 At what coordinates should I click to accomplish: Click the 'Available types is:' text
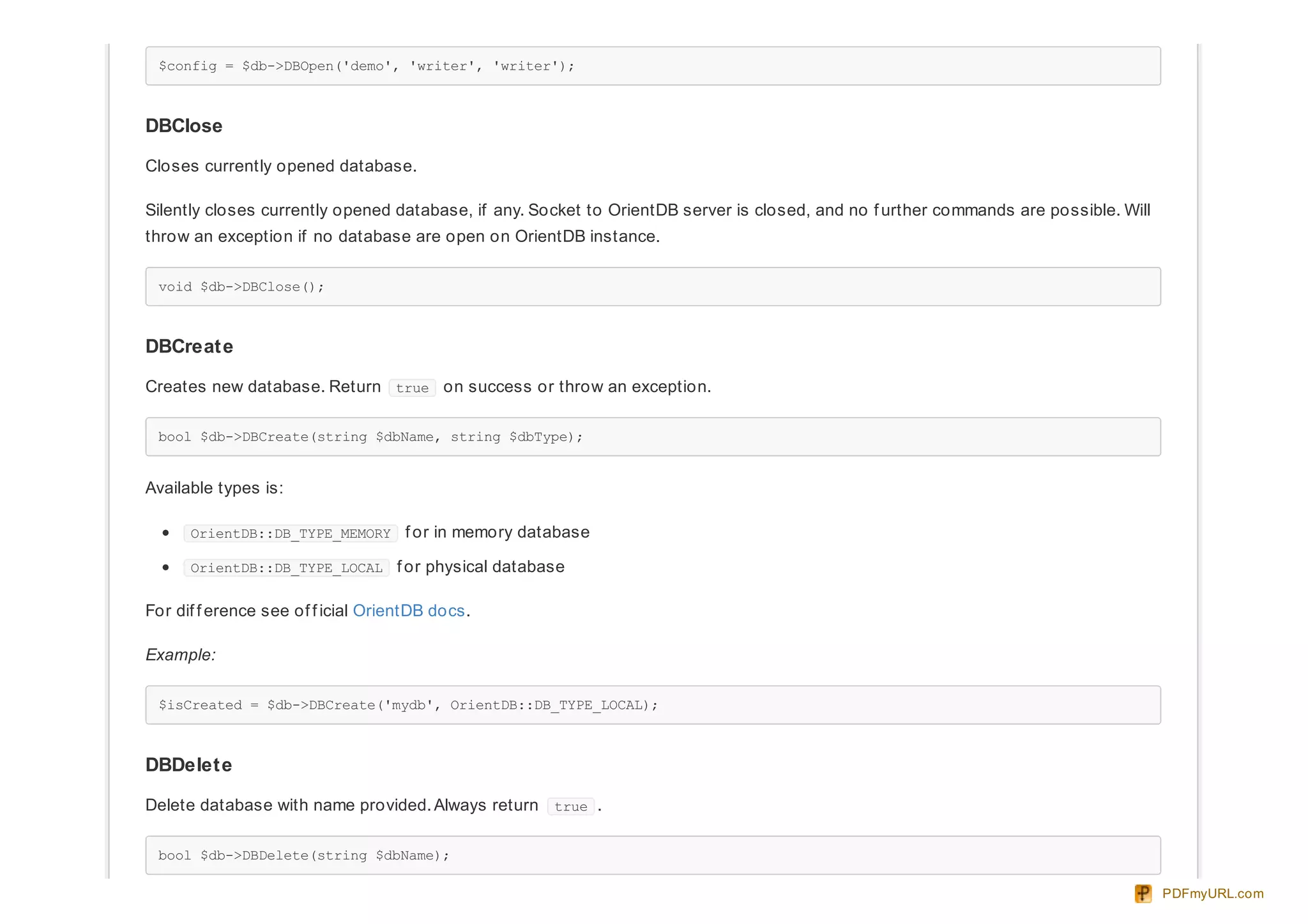pyautogui.click(x=214, y=488)
